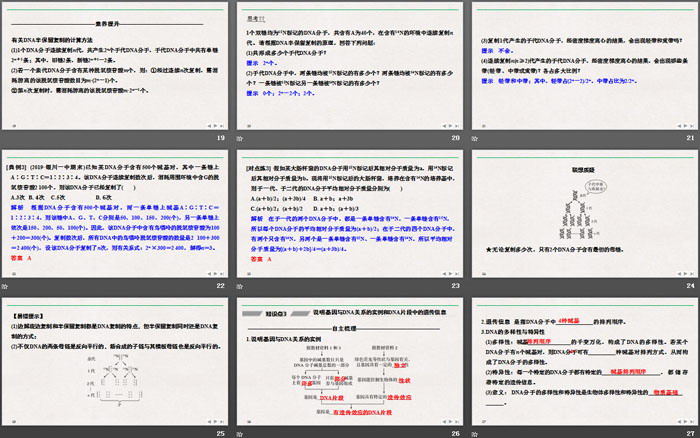Click the slide number 25 label
Image resolution: width=700 pixels, height=438 pixels.
click(221, 433)
